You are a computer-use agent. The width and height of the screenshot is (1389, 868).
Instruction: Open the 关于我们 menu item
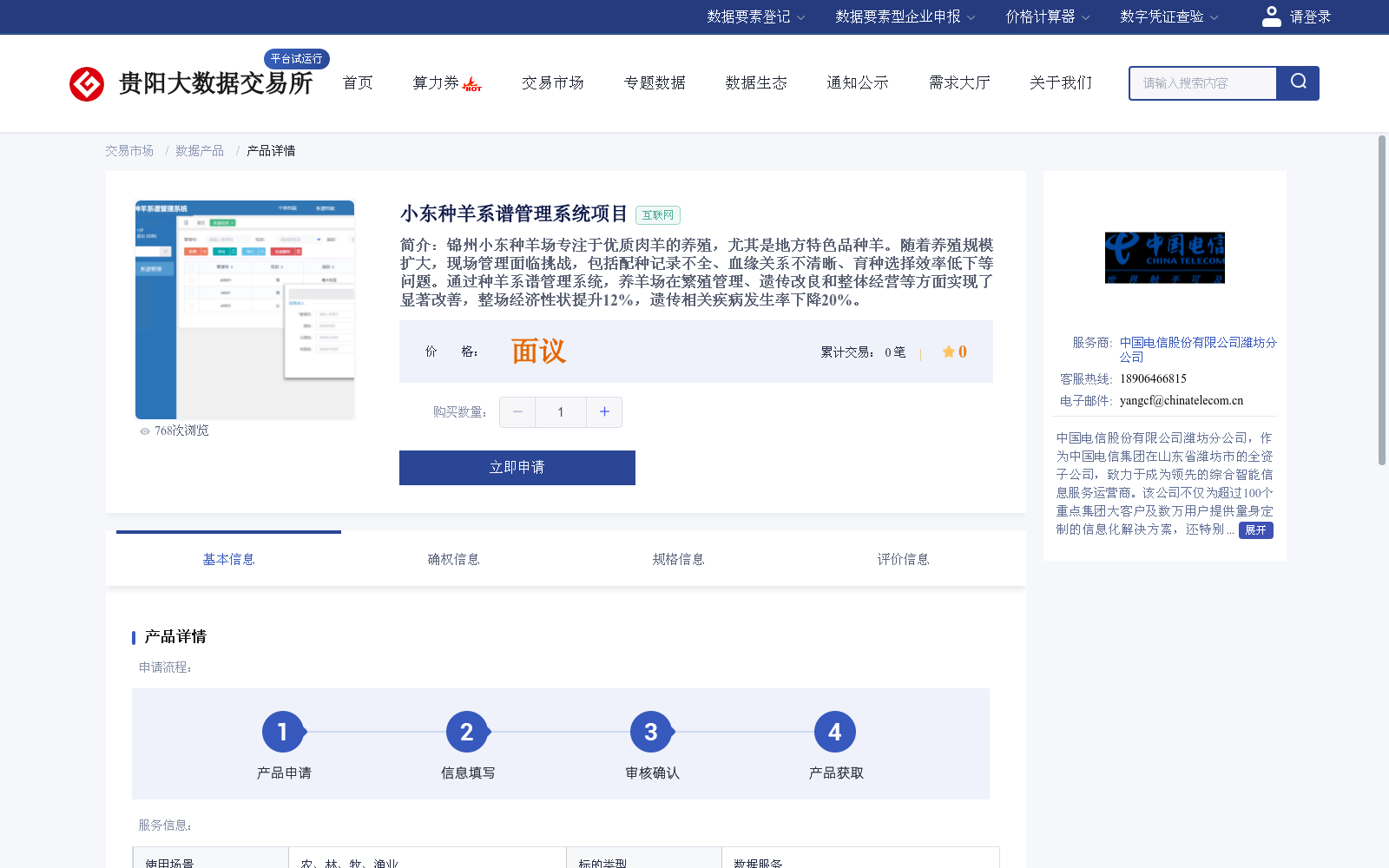pyautogui.click(x=1061, y=82)
